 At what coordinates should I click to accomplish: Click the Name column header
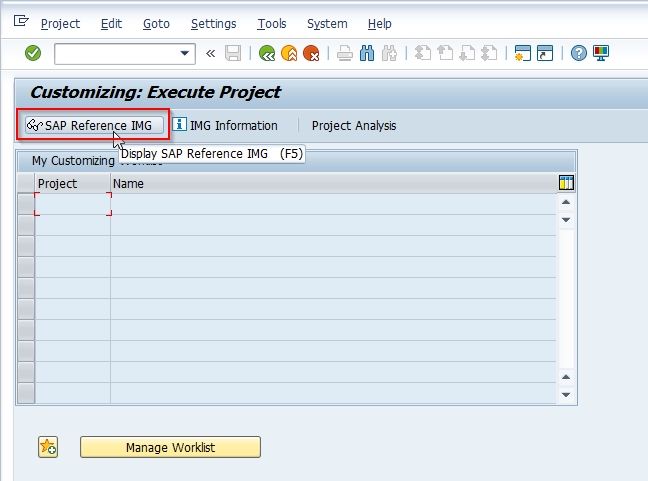pos(333,183)
